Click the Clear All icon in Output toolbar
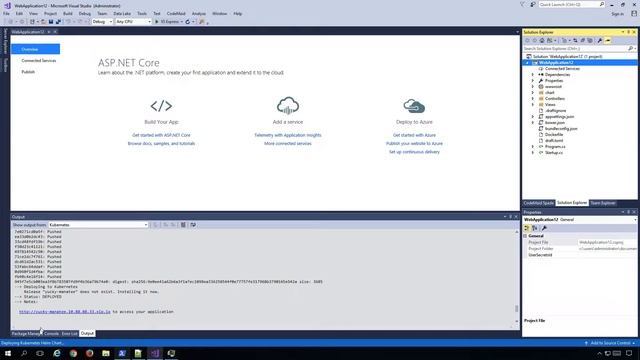Screen dimensions: 640x360 (183, 225)
